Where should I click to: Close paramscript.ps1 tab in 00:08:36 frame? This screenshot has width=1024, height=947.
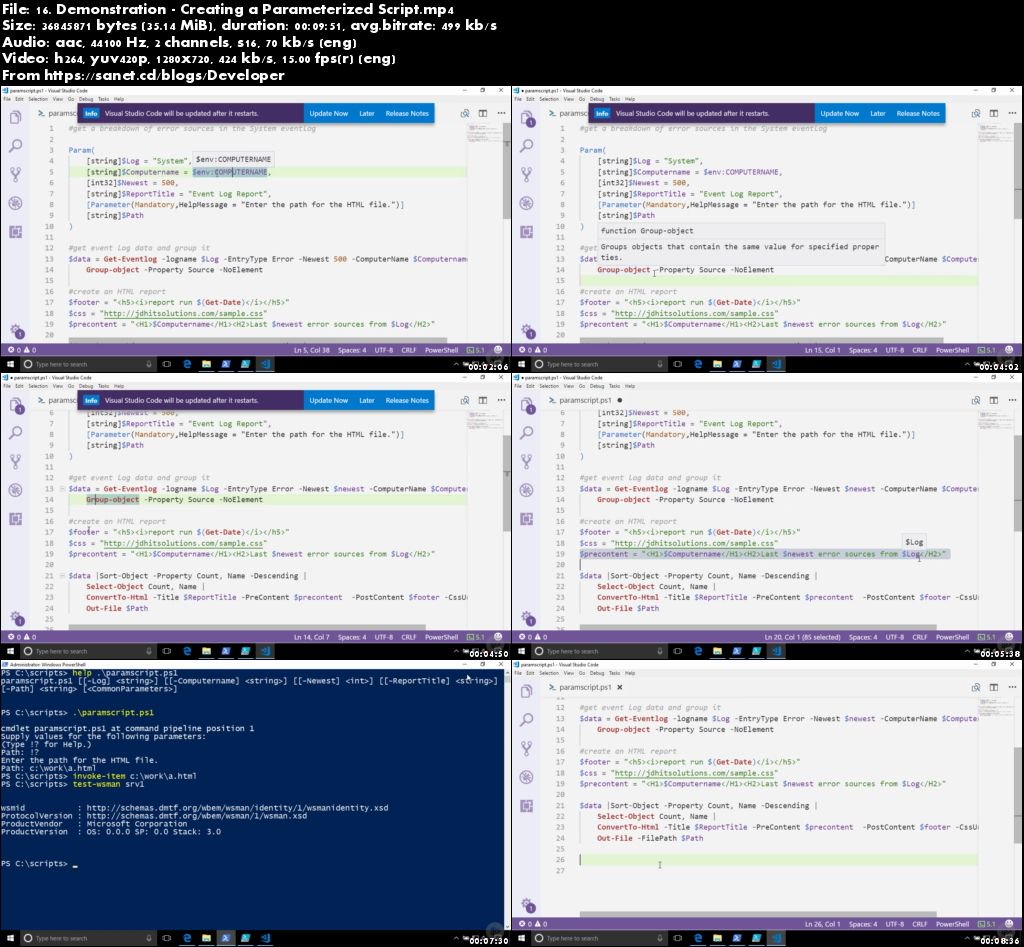point(620,688)
